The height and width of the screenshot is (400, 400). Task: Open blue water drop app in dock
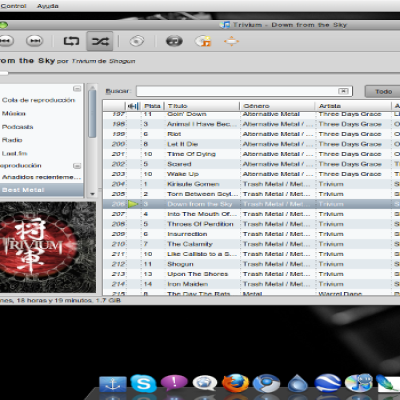(297, 383)
